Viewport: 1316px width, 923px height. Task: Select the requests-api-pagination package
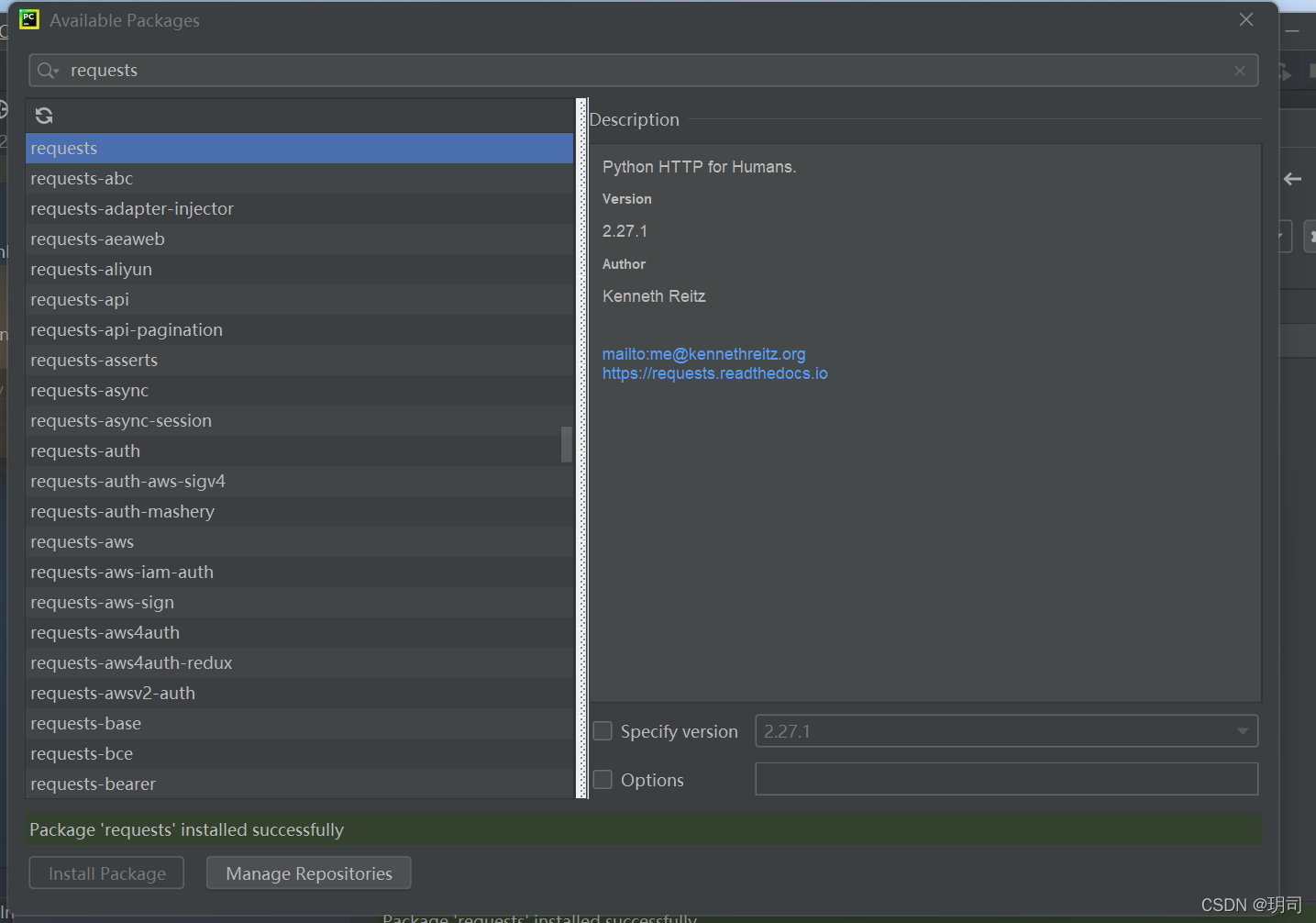click(299, 330)
